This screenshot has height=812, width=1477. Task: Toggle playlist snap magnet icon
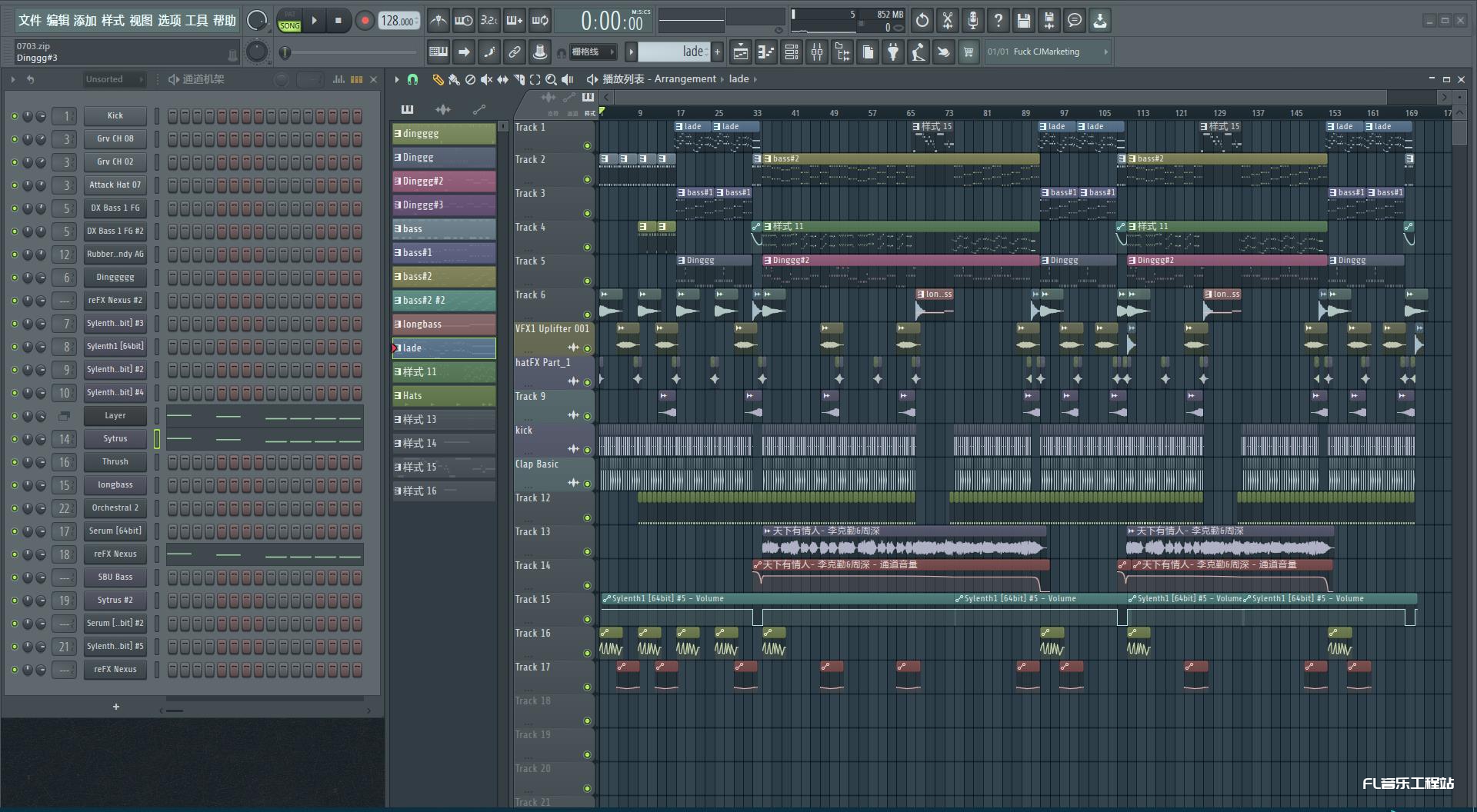point(413,79)
